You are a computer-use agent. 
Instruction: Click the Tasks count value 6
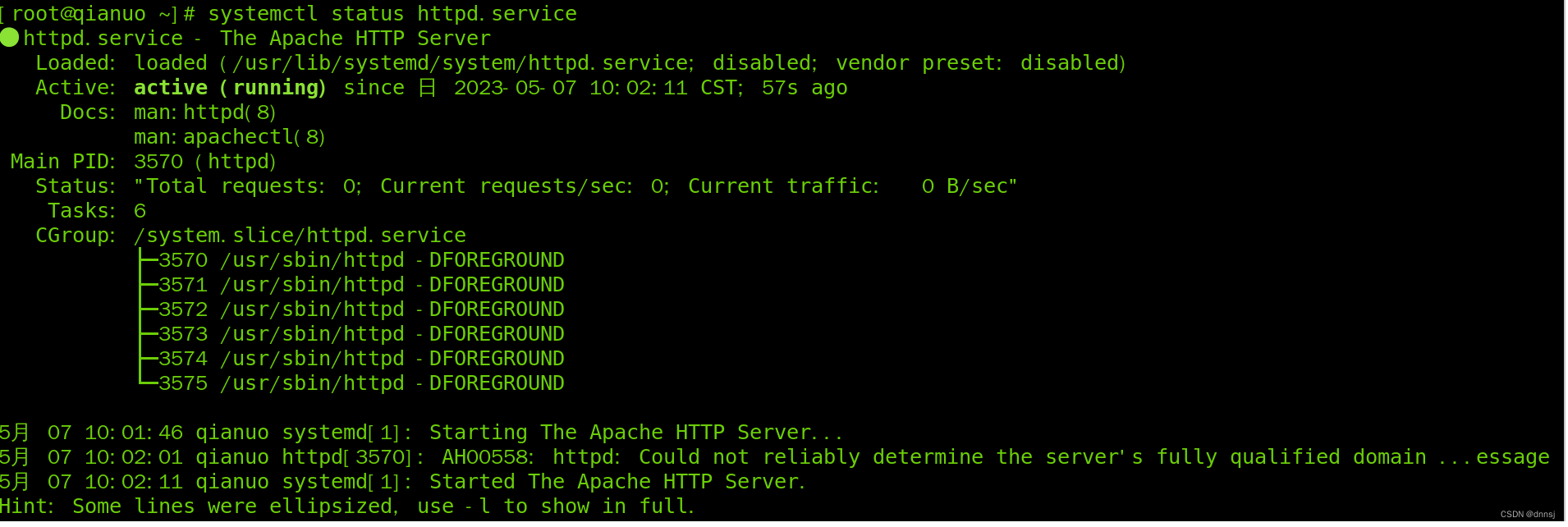140,211
